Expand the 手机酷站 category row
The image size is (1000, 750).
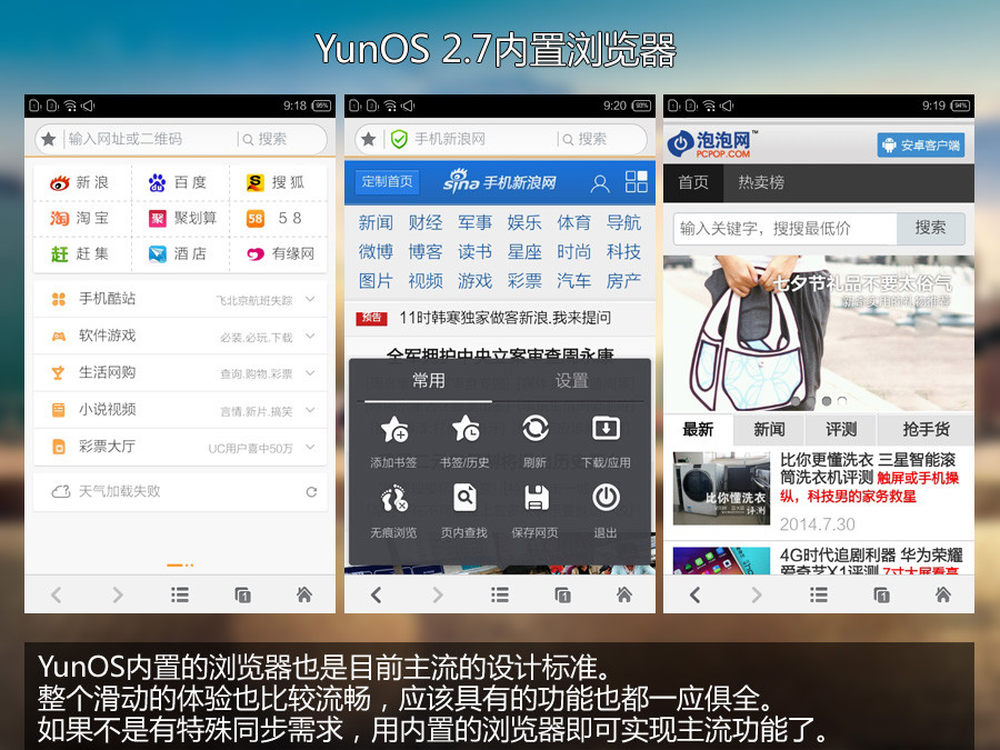pos(180,298)
